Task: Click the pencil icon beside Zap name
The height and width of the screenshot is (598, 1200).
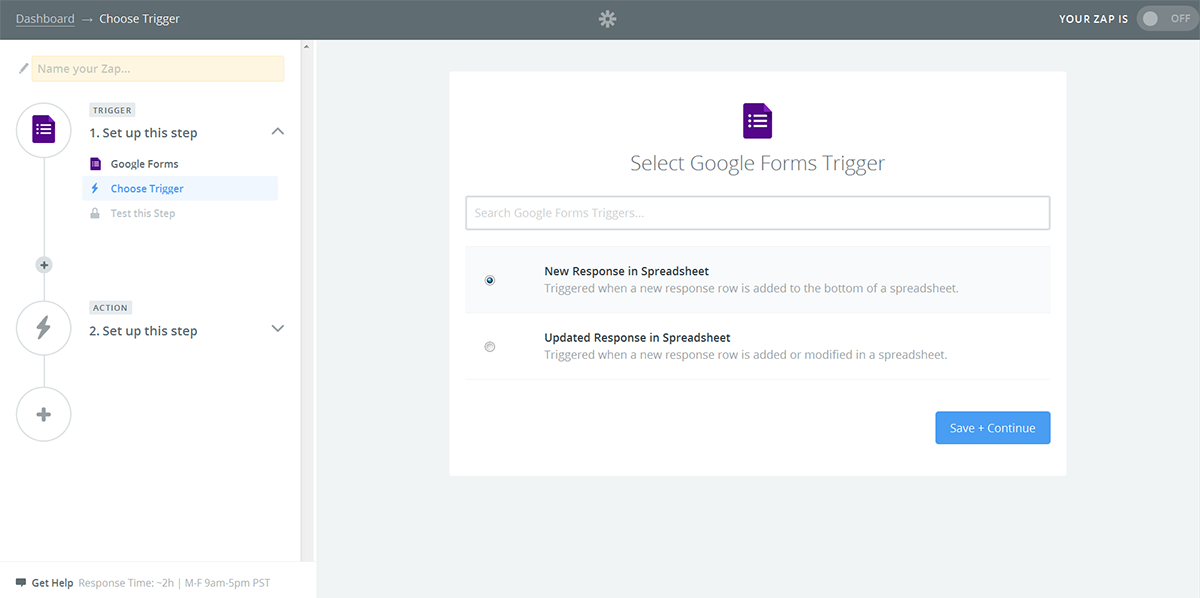Action: (23, 69)
